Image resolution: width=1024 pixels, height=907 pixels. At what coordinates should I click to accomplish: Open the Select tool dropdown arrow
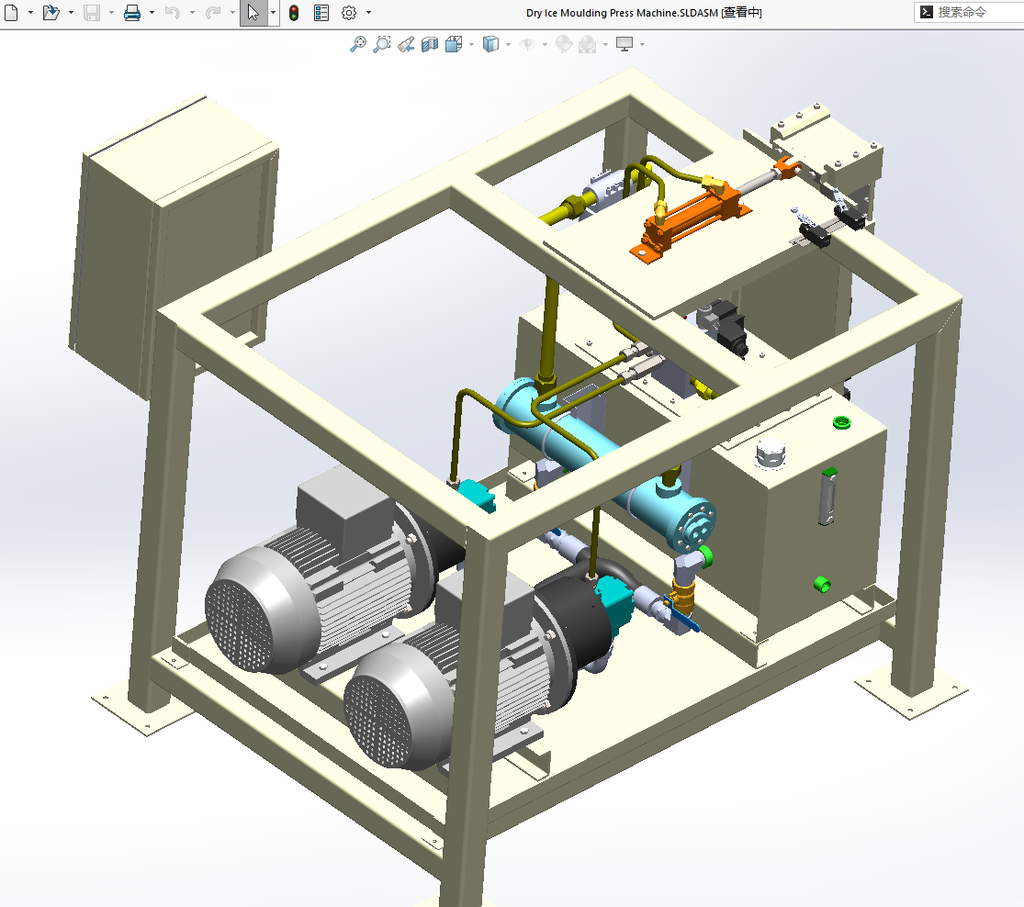pyautogui.click(x=273, y=12)
